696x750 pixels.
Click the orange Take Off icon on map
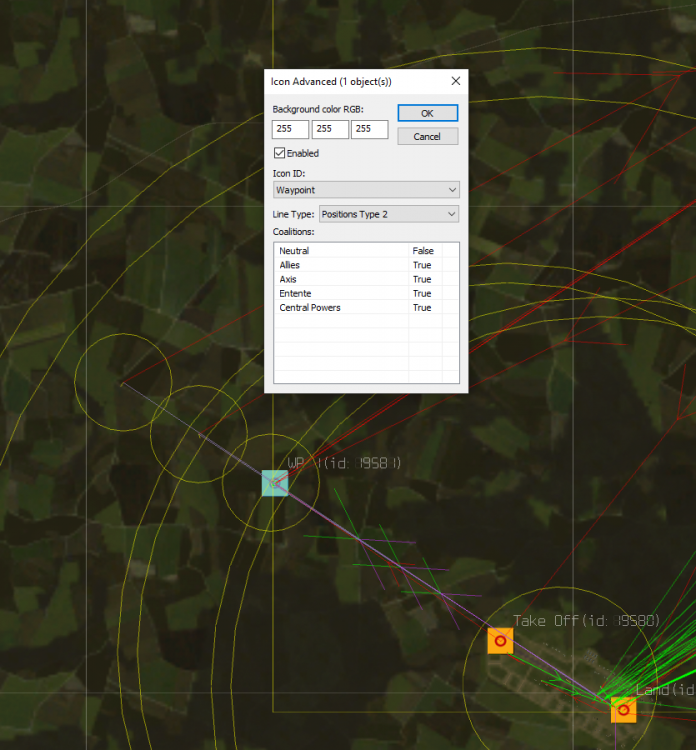point(500,640)
